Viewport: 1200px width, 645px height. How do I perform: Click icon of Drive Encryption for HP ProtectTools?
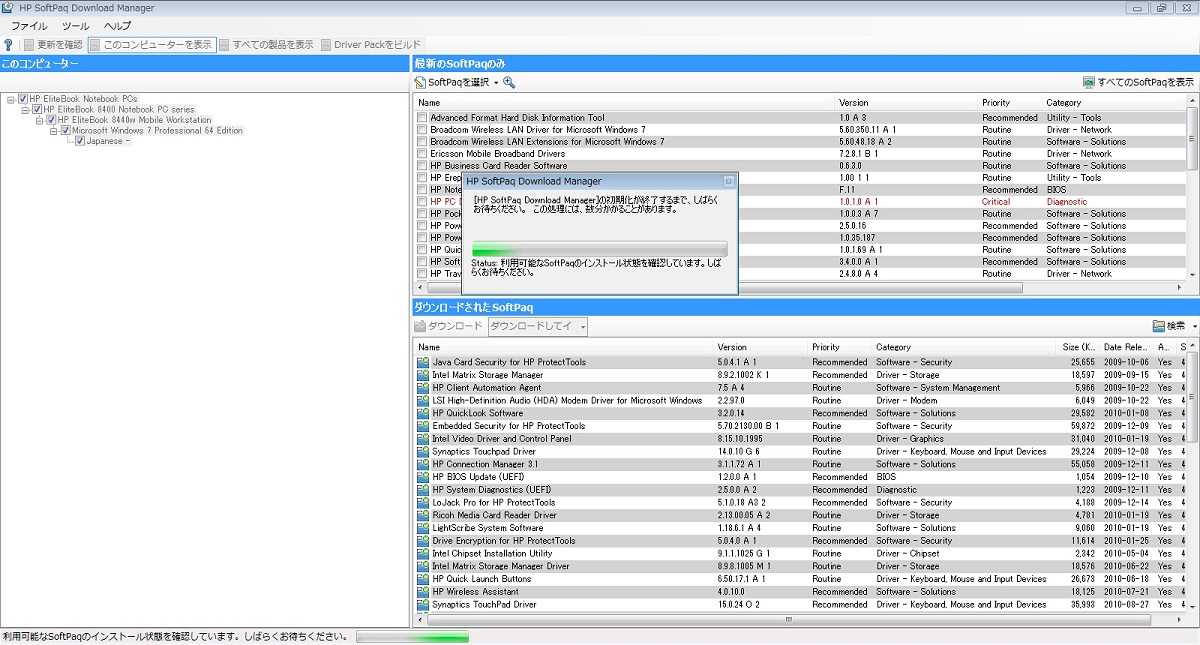[x=423, y=541]
